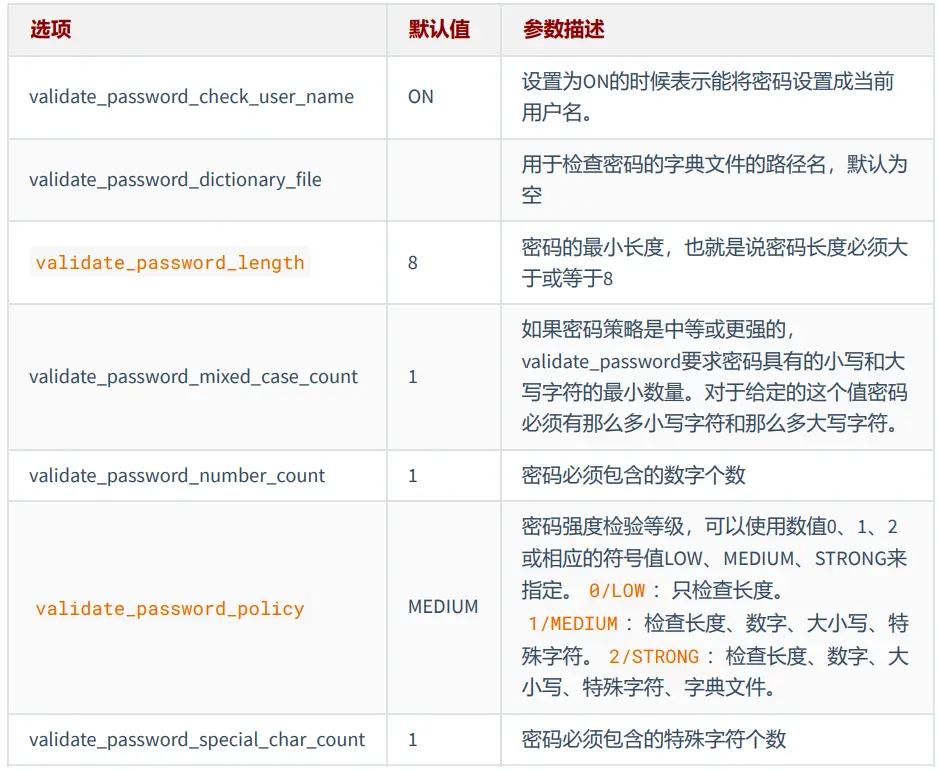This screenshot has width=940, height=772.
Task: Select validate_password_special_char_count option cell
Action: click(x=197, y=740)
